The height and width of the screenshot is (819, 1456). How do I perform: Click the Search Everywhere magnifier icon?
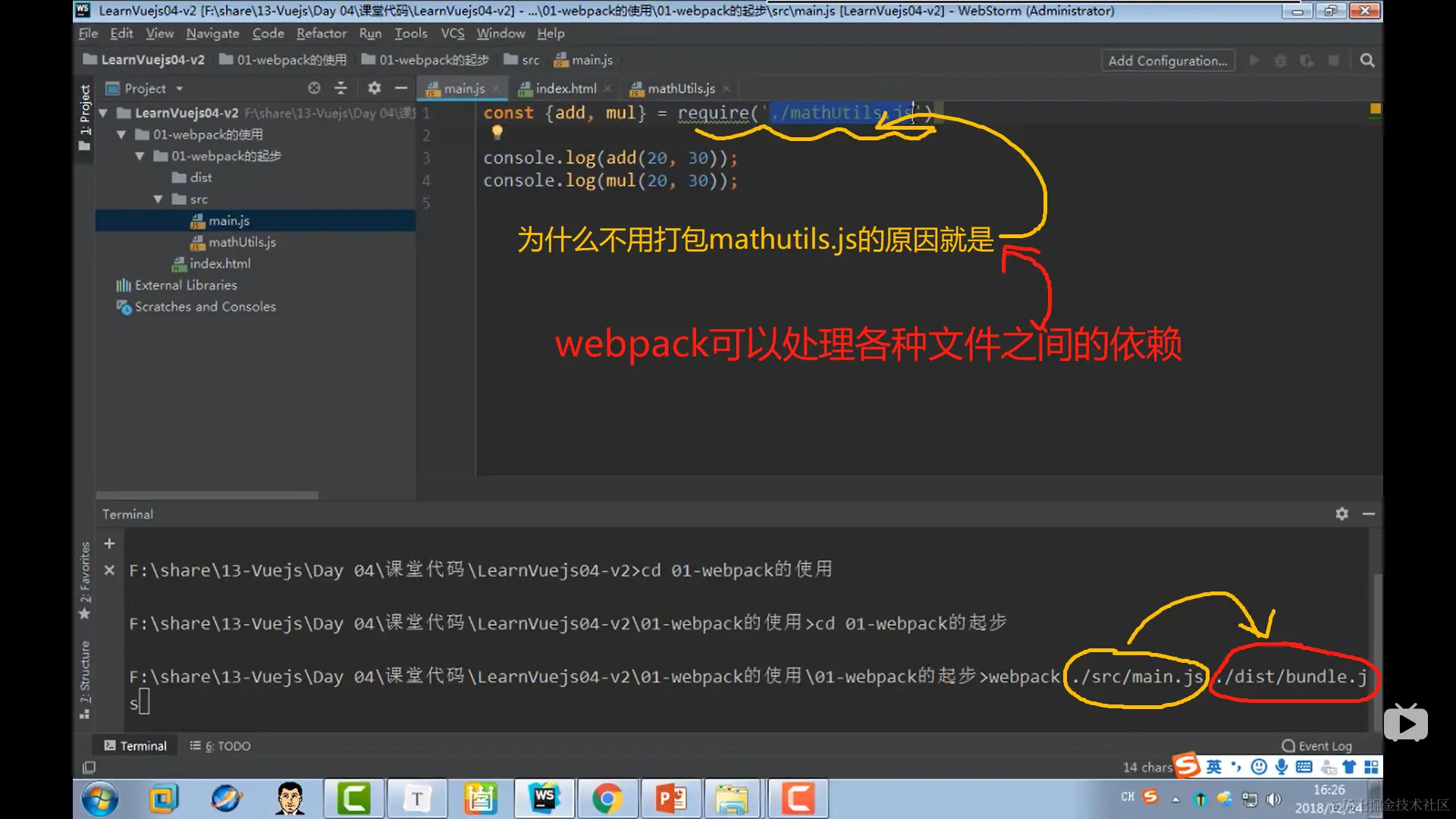[1367, 61]
